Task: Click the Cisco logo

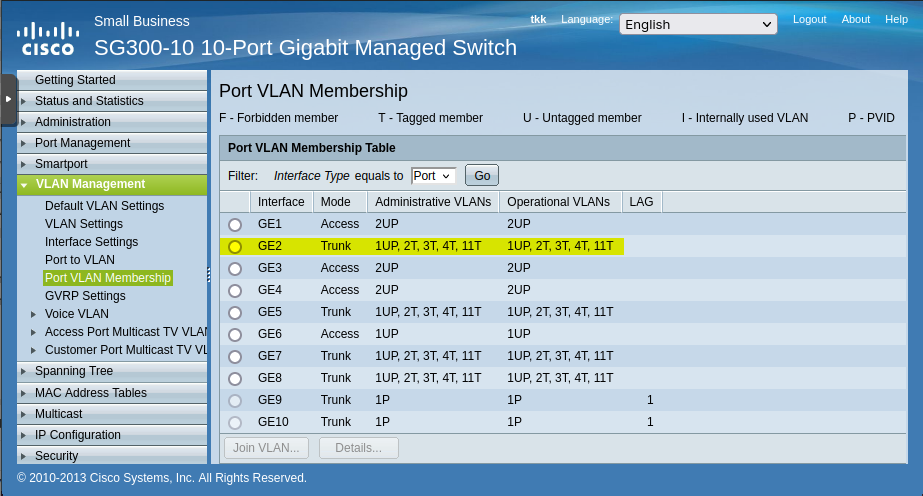Action: tap(47, 38)
